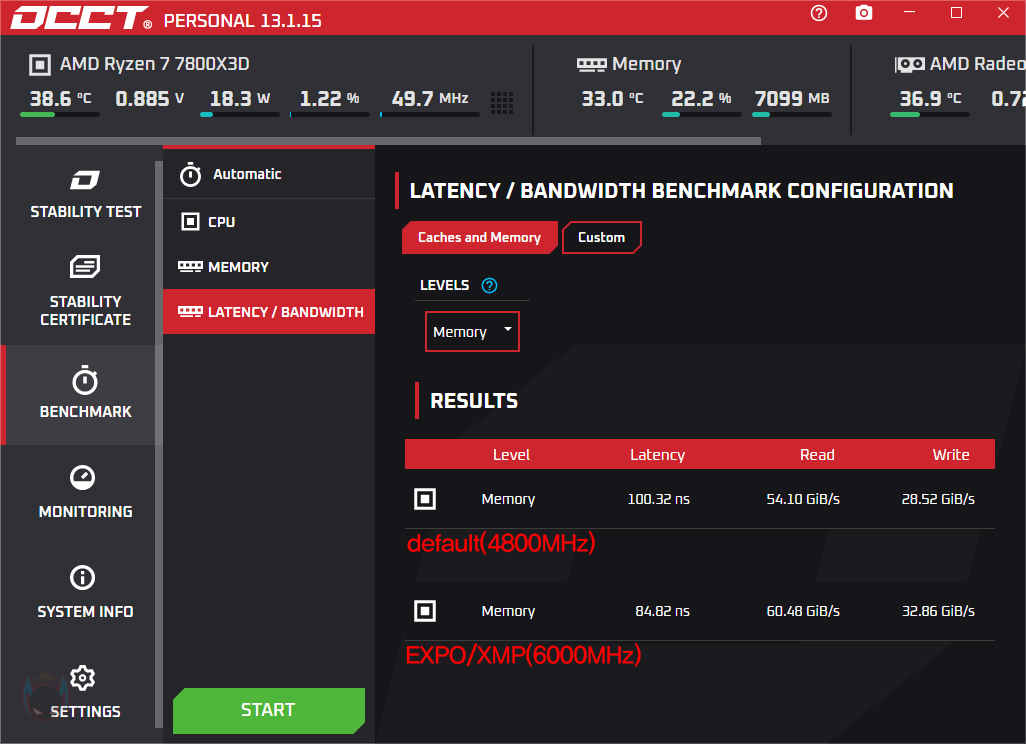1026x744 pixels.
Task: Switch to the Caches and Memory tab
Action: point(480,238)
